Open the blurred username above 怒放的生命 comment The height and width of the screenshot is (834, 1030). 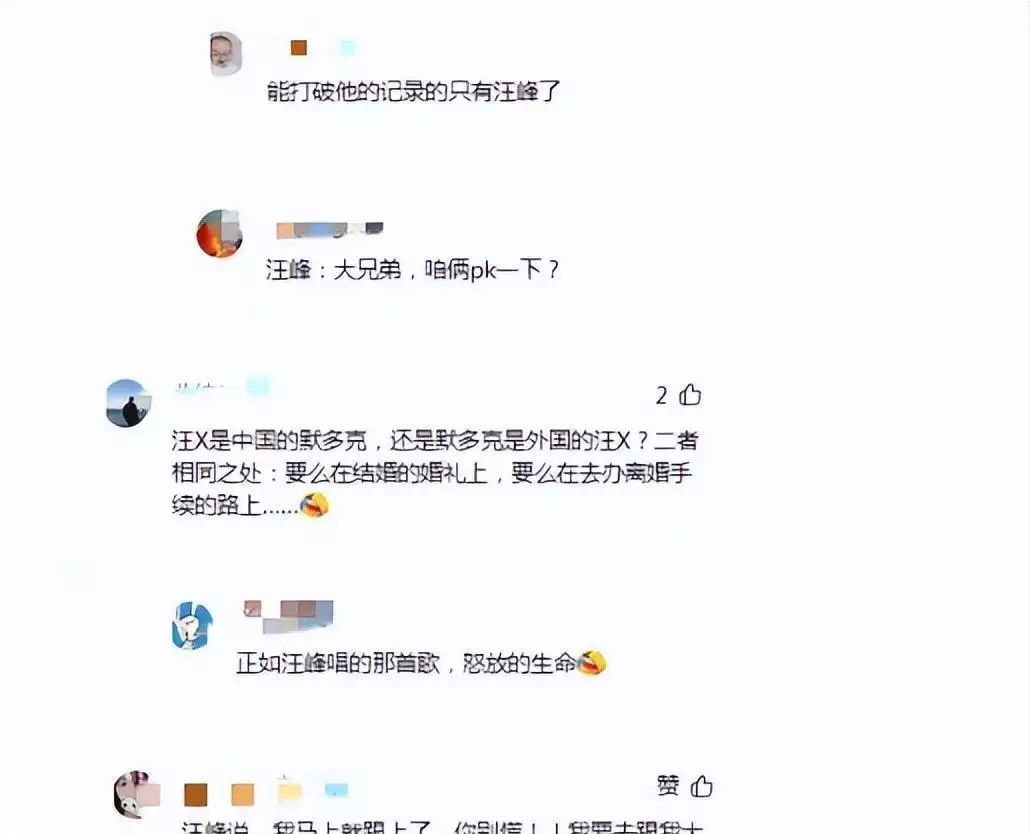pyautogui.click(x=288, y=616)
